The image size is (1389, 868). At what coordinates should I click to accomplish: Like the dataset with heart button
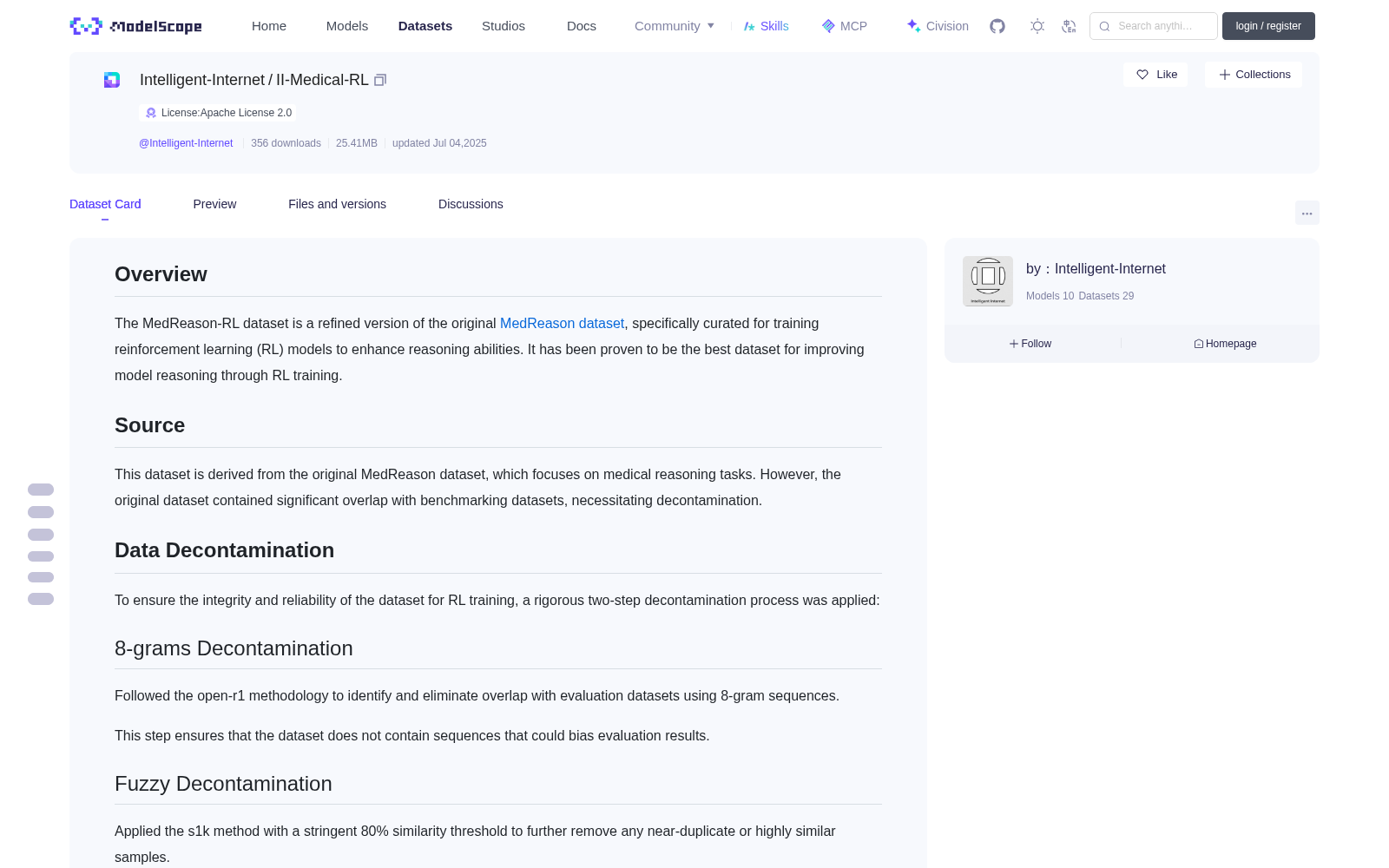point(1156,75)
